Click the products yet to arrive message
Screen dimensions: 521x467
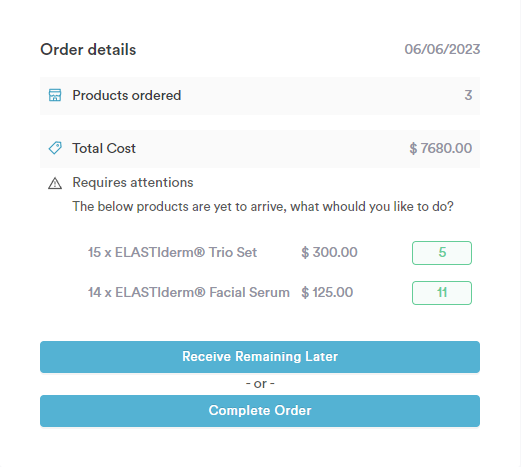point(263,207)
